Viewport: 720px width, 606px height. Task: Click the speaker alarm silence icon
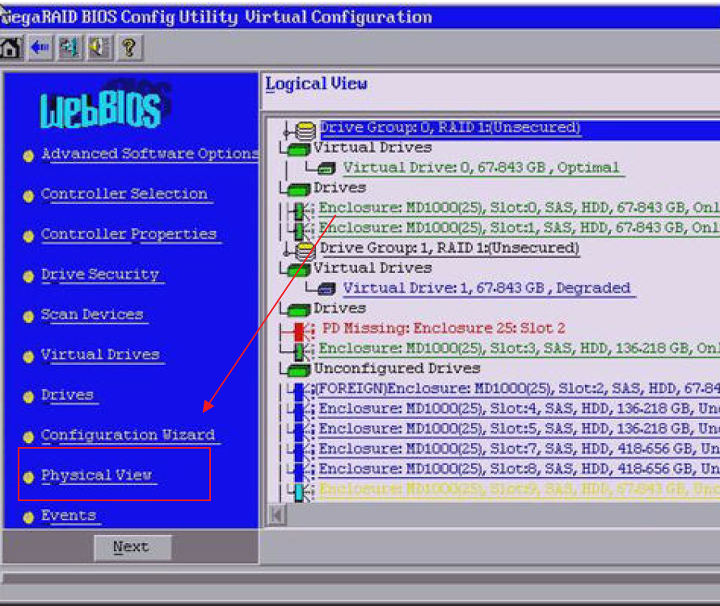coord(99,48)
